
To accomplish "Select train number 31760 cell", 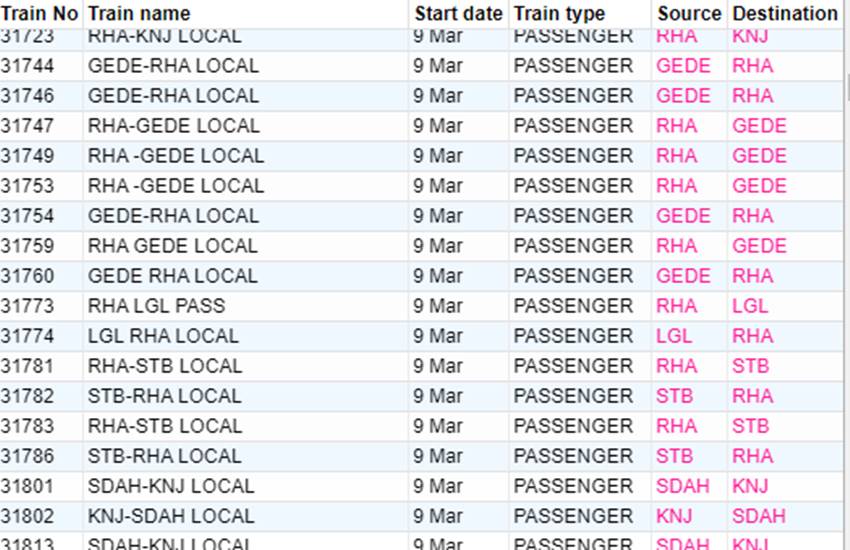I will [27, 276].
